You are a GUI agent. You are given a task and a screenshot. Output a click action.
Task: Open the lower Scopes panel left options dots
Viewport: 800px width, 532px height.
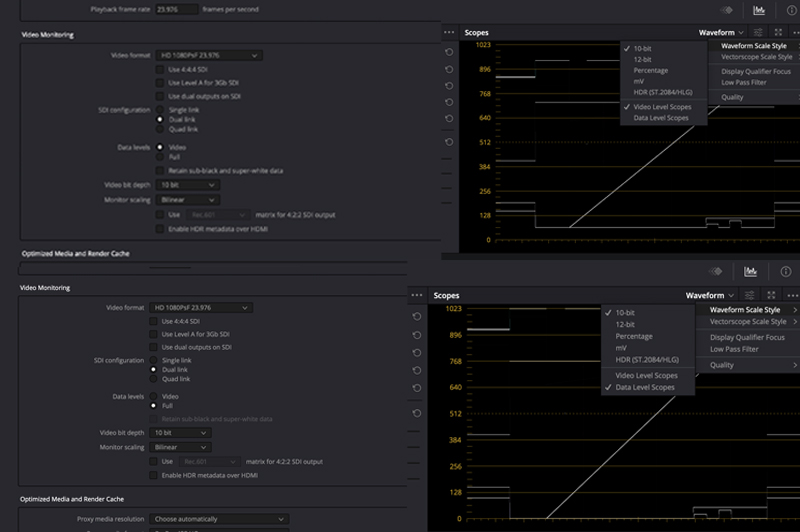[417, 295]
